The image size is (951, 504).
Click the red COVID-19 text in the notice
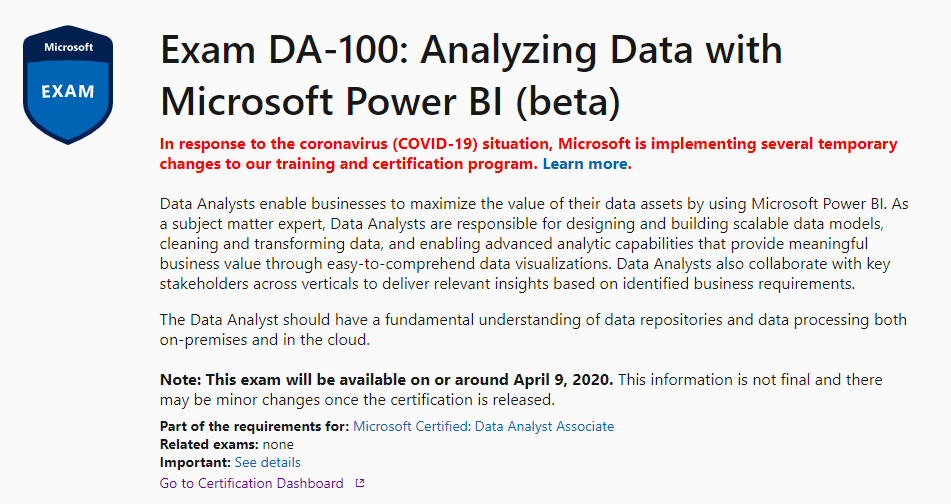point(435,144)
